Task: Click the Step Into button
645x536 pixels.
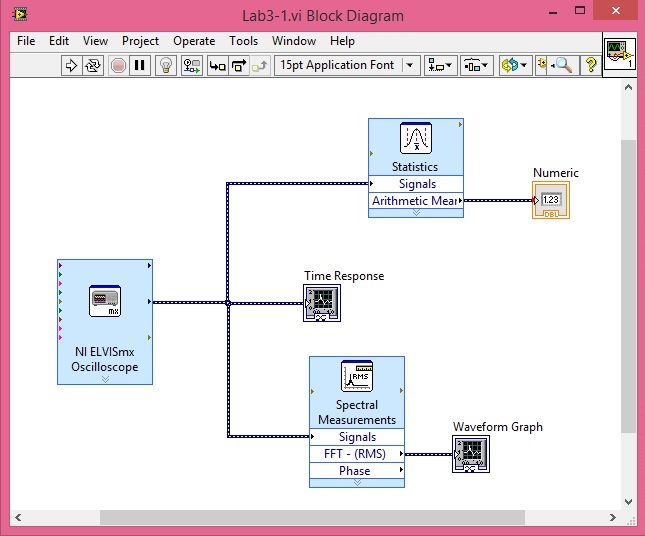Action: (x=217, y=65)
